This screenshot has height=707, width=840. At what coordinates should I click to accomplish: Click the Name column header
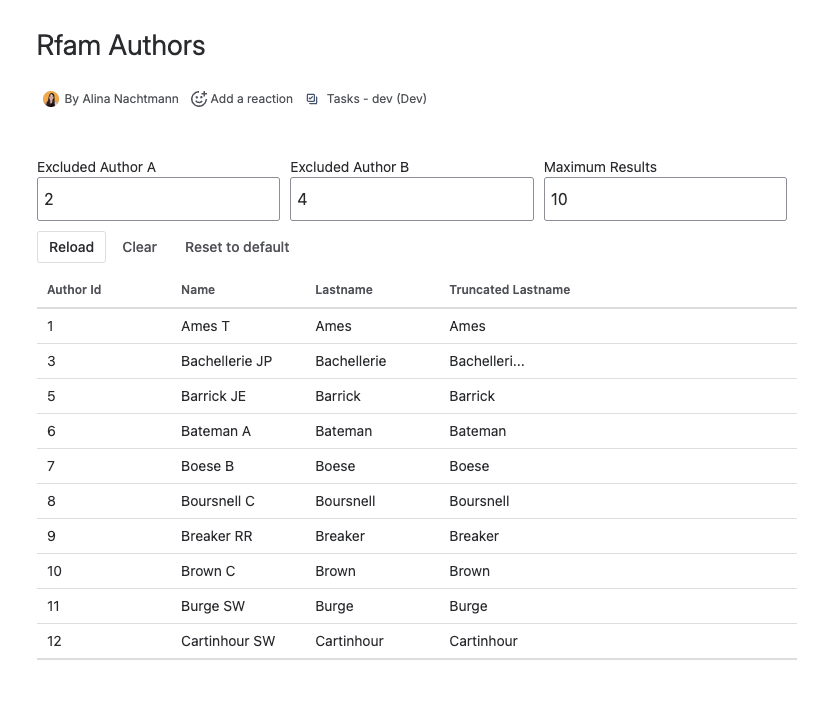click(198, 290)
